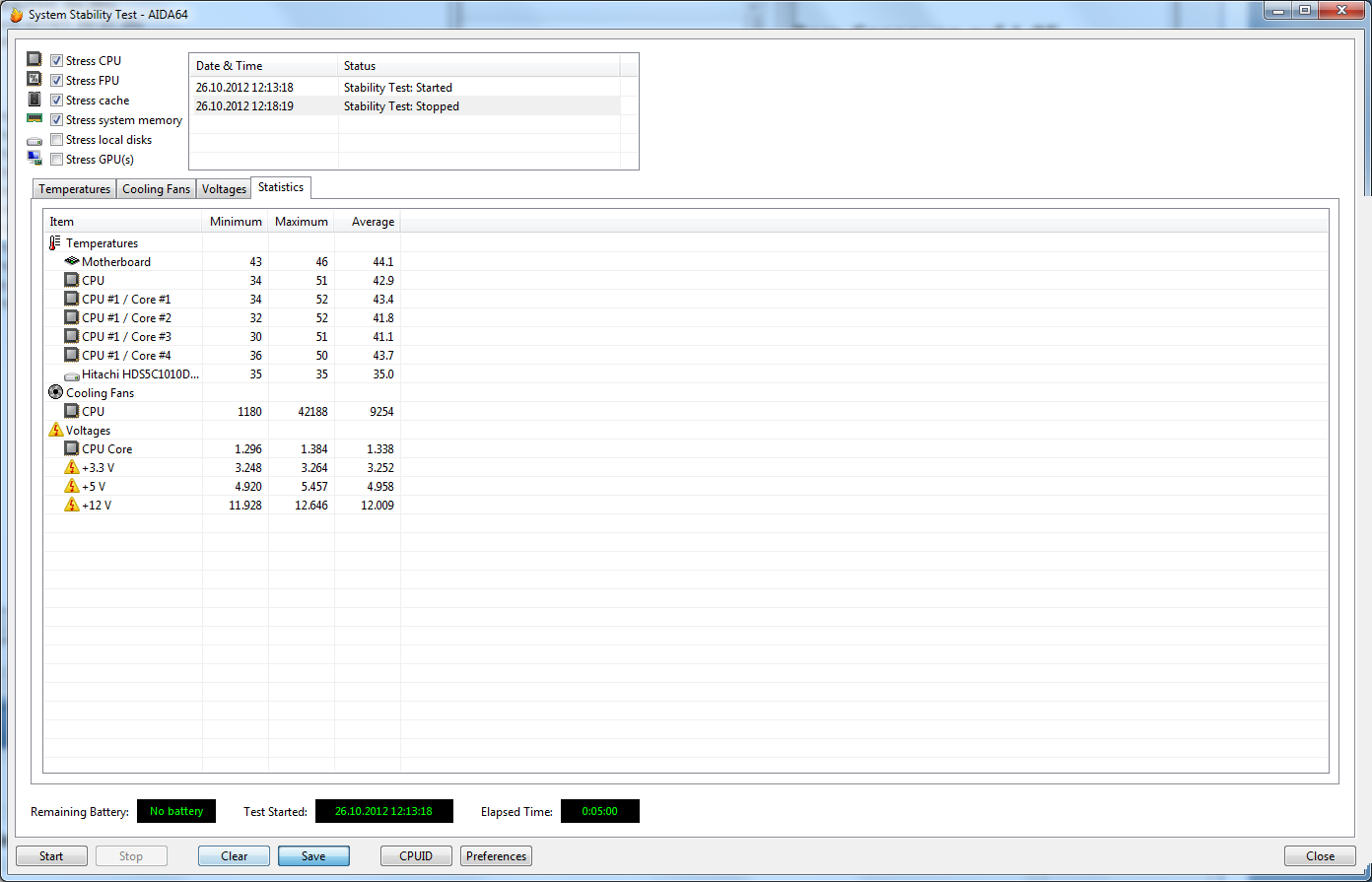Select the Statistics tab
The height and width of the screenshot is (882, 1372).
click(x=281, y=187)
